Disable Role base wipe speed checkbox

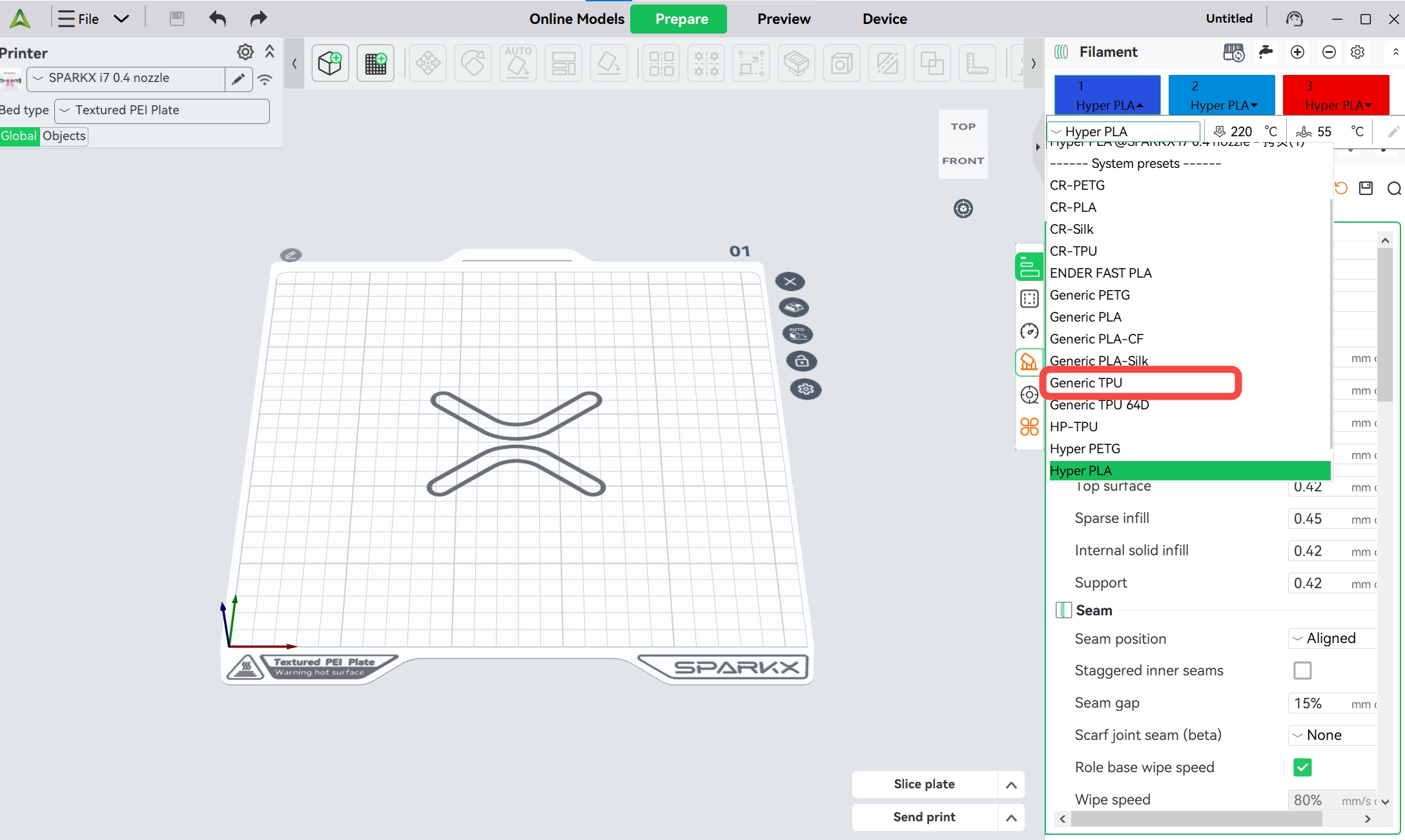(1302, 767)
